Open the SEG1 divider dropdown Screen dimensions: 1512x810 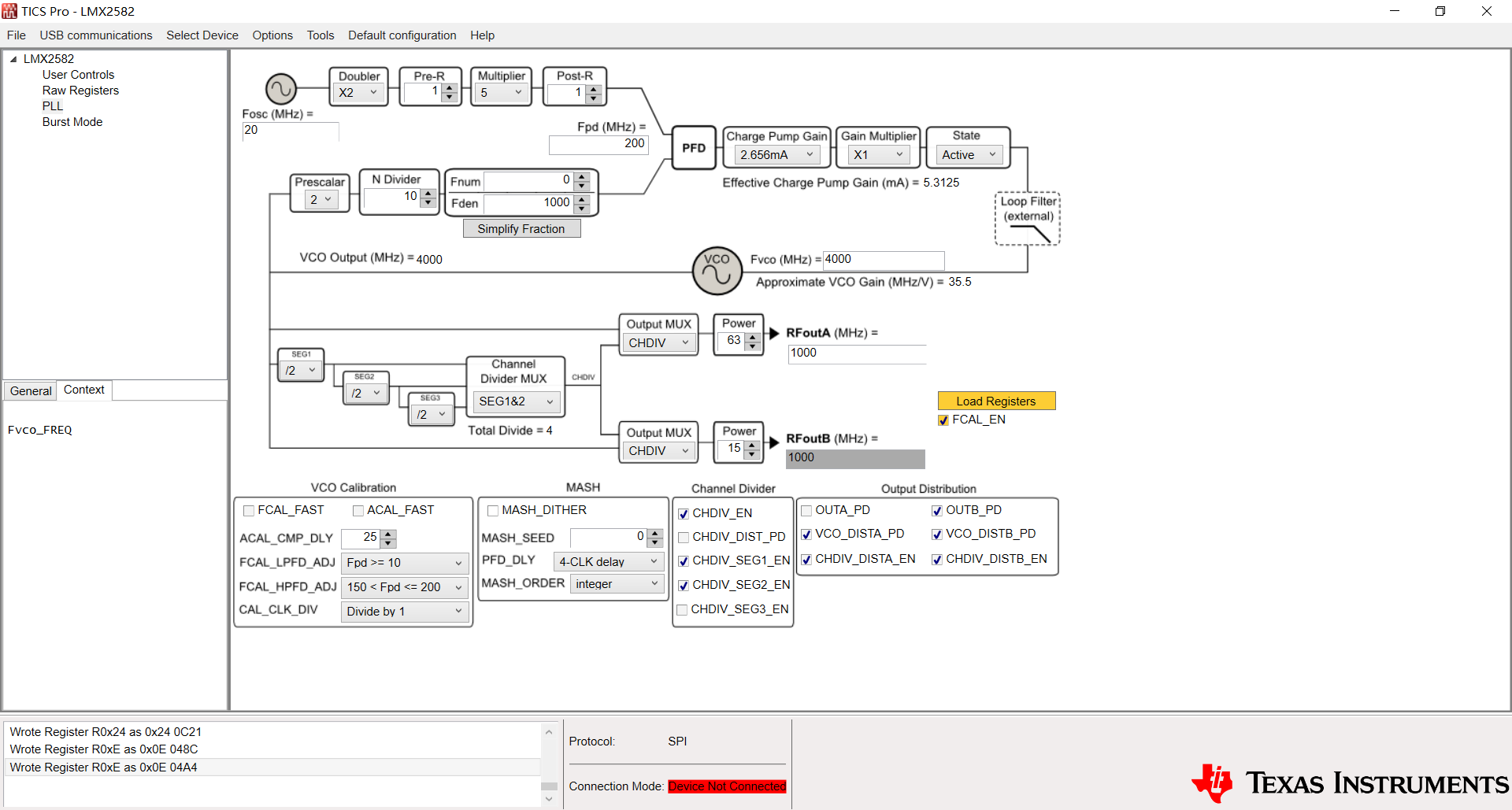301,371
